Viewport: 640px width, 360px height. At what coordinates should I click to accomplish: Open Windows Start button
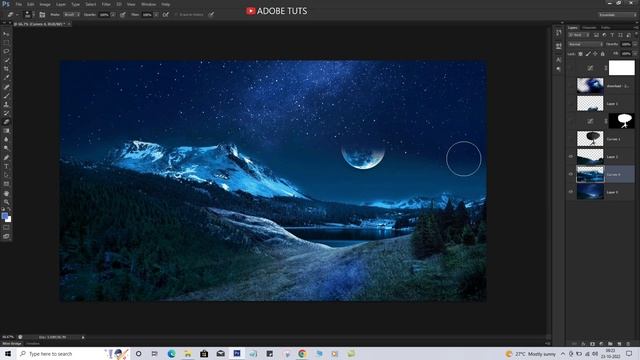8,353
